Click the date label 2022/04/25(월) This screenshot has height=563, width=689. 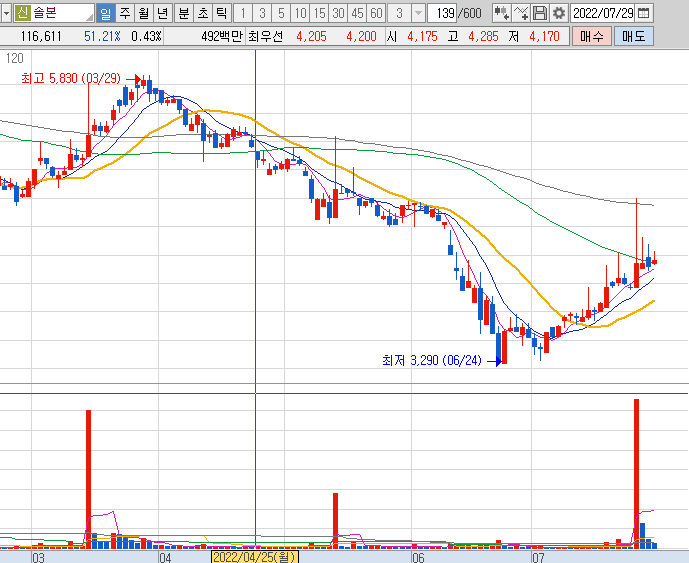click(255, 557)
